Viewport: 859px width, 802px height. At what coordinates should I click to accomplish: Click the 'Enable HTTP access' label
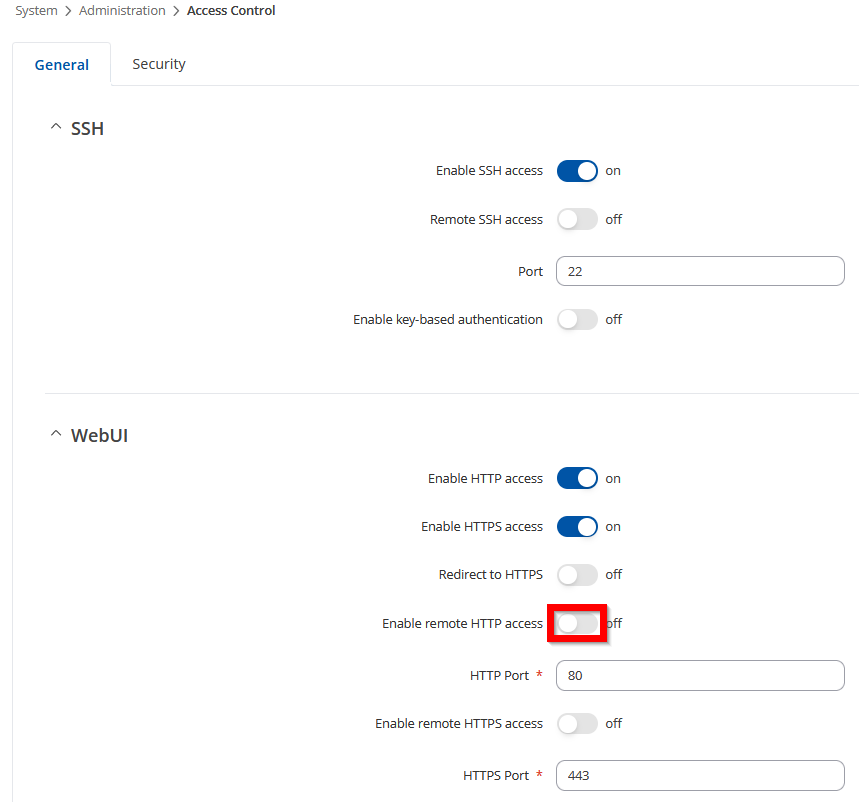tap(485, 478)
